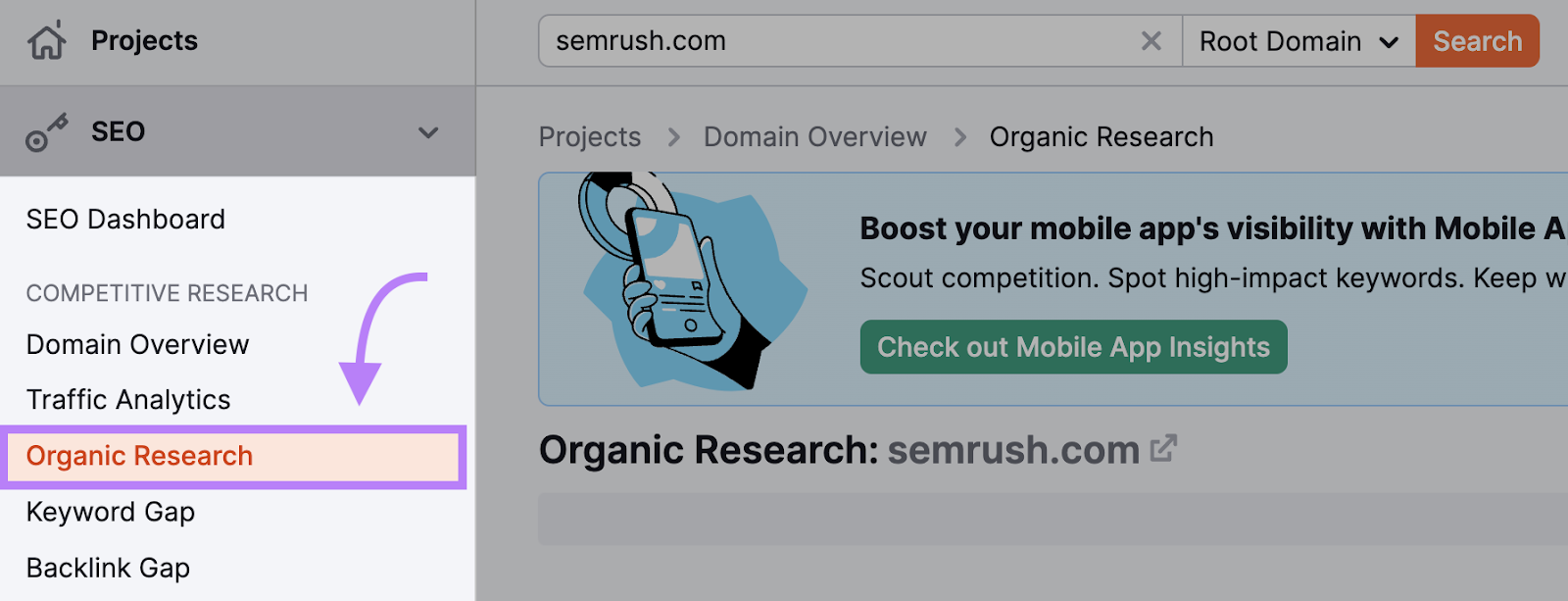This screenshot has width=1568, height=601.
Task: Click the Search button
Action: 1477,40
